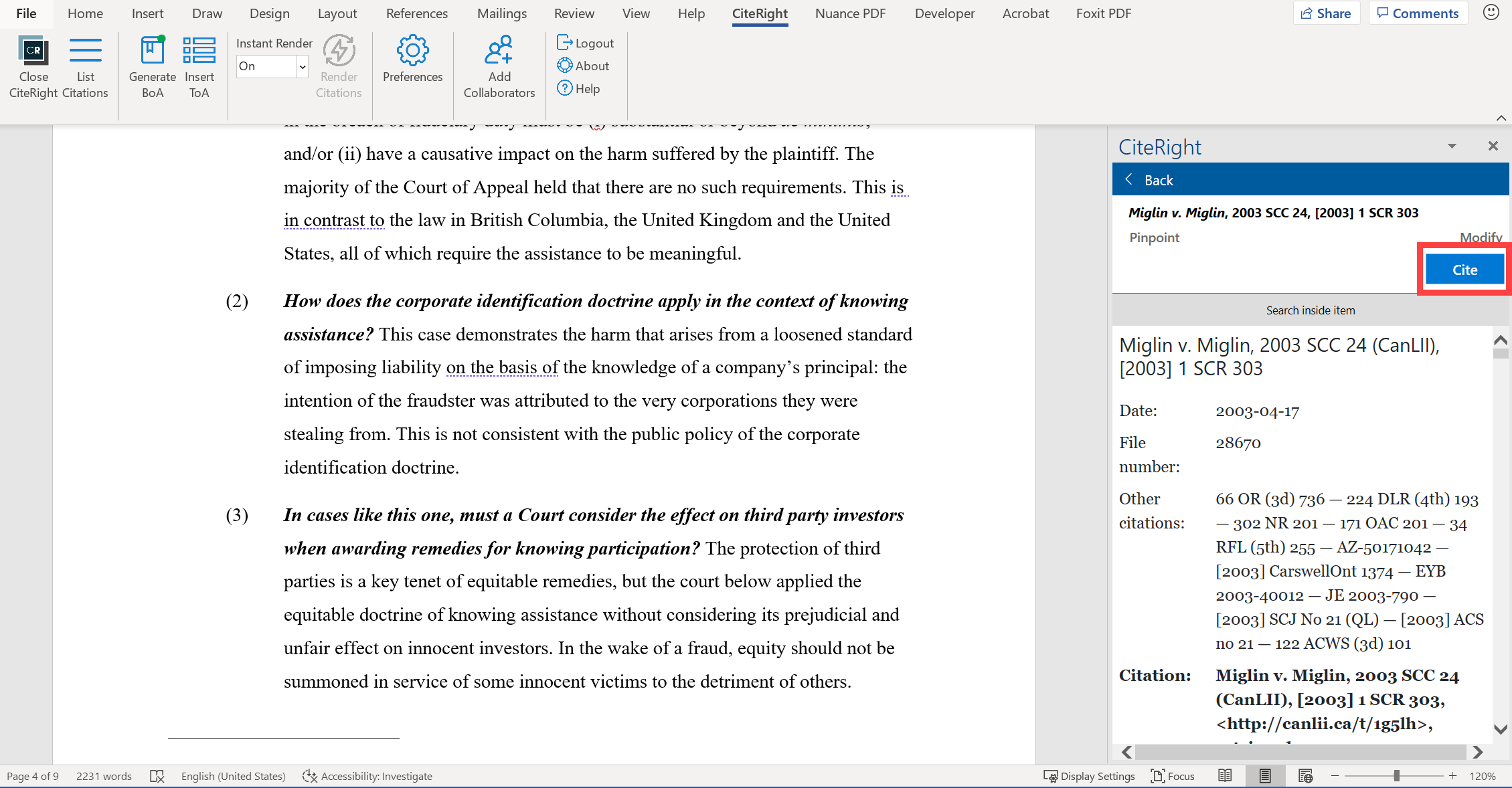Generate BoA from ribbon
This screenshot has height=788, width=1512.
click(153, 67)
